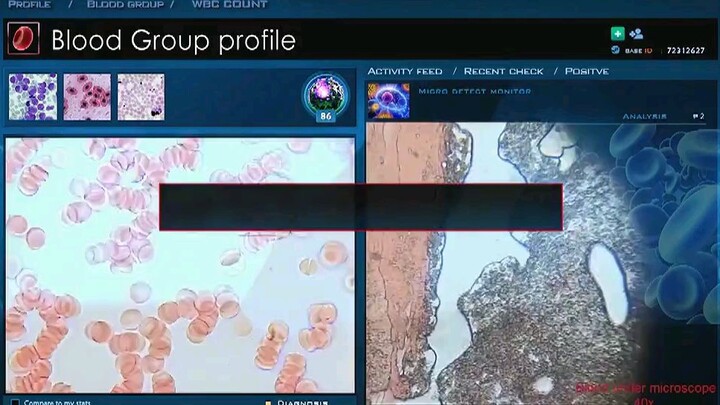720x405 pixels.
Task: Select the pink nucleated cells thumbnail
Action: 87,97
